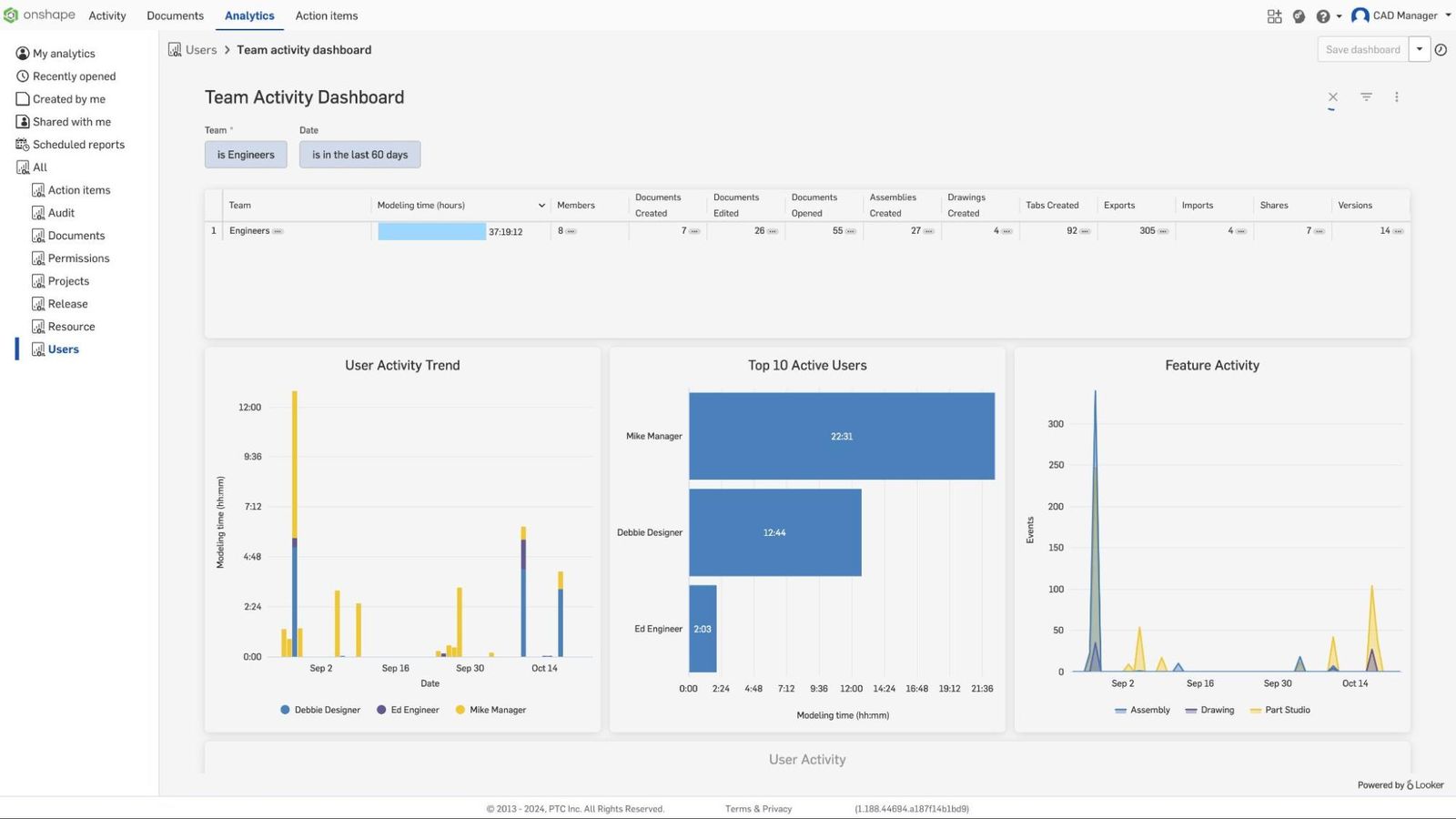Viewport: 1456px width, 819px height.
Task: Open the Save dashboard dropdown arrow
Action: [1420, 49]
